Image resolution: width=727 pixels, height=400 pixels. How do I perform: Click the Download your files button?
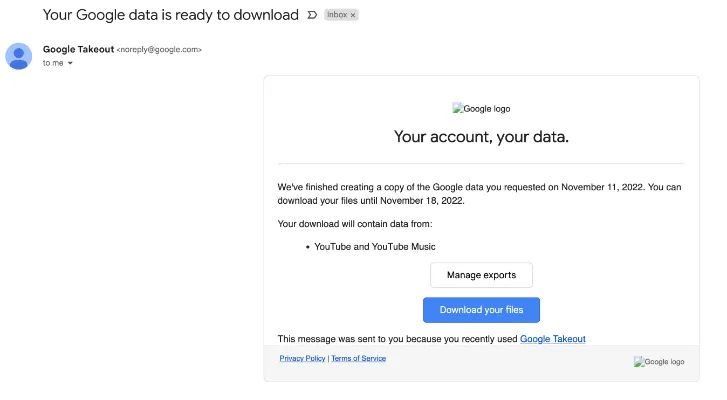[x=481, y=310]
